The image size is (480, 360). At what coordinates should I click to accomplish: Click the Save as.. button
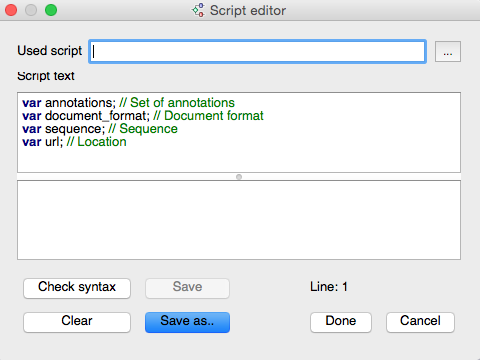point(187,322)
